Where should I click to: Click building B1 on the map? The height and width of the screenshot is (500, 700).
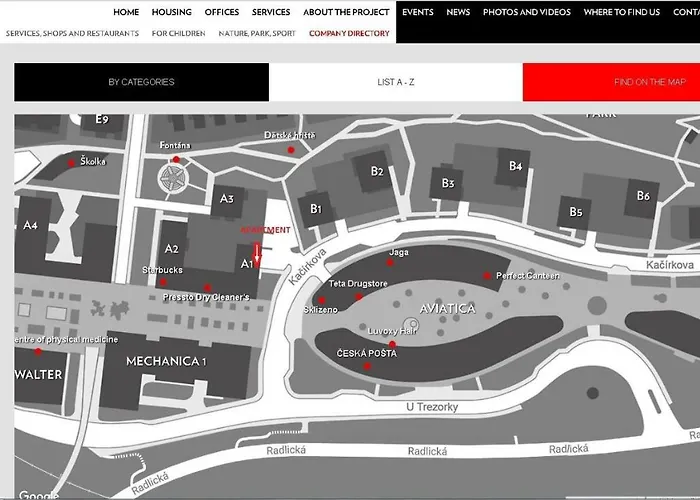[x=316, y=208]
